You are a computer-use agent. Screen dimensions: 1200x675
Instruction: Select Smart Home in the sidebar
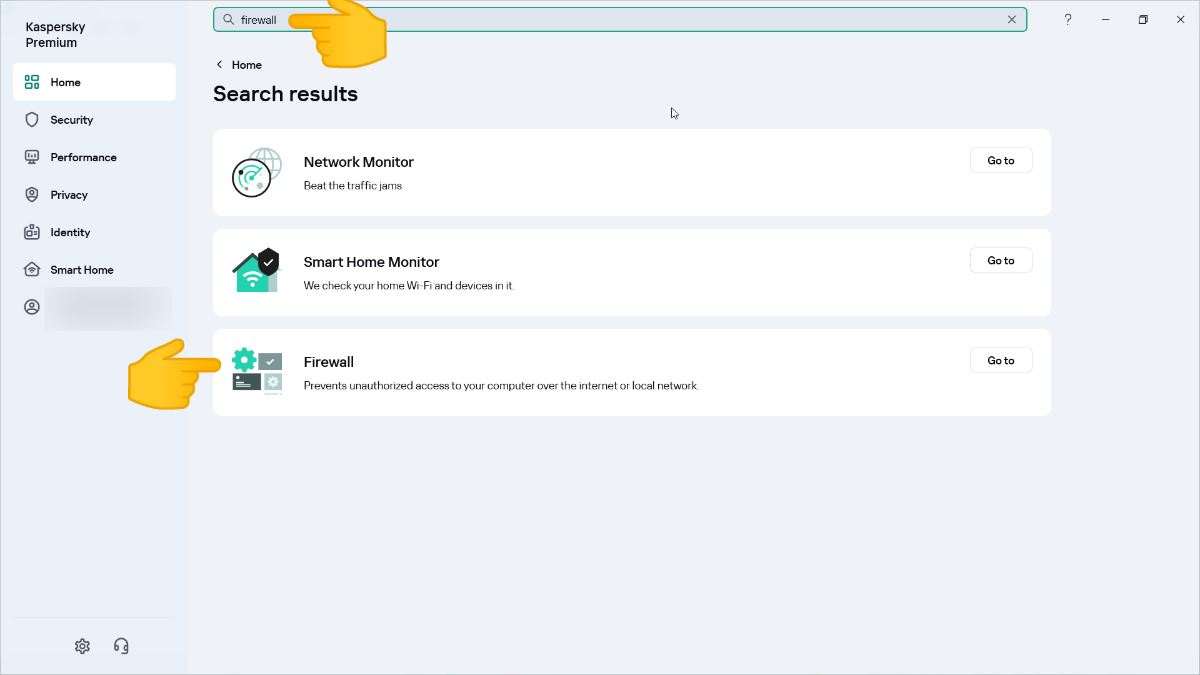[94, 270]
